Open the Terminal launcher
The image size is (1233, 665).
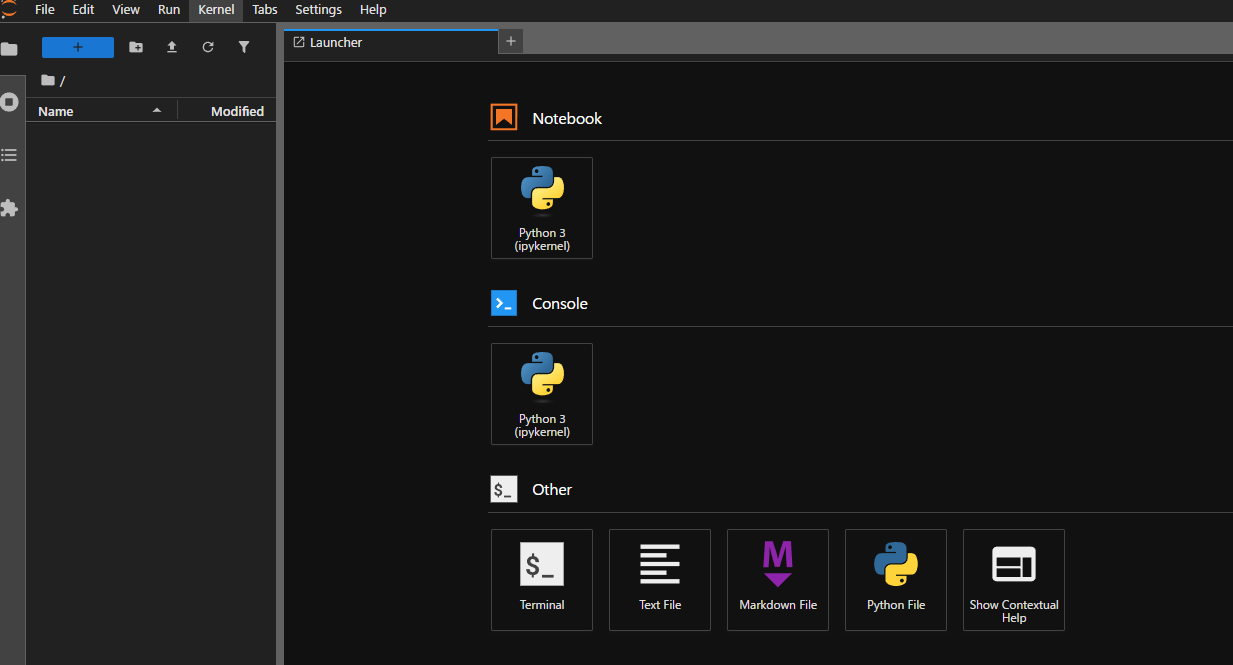click(x=541, y=580)
